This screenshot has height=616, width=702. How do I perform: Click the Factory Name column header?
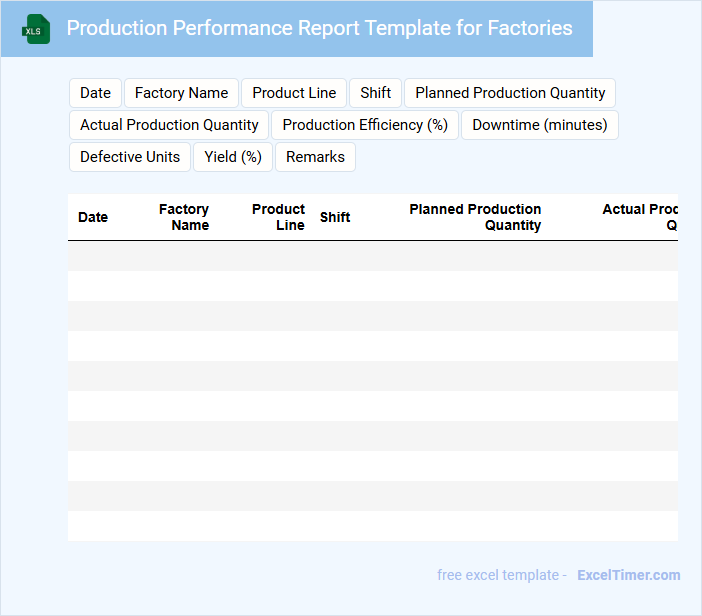coord(184,217)
